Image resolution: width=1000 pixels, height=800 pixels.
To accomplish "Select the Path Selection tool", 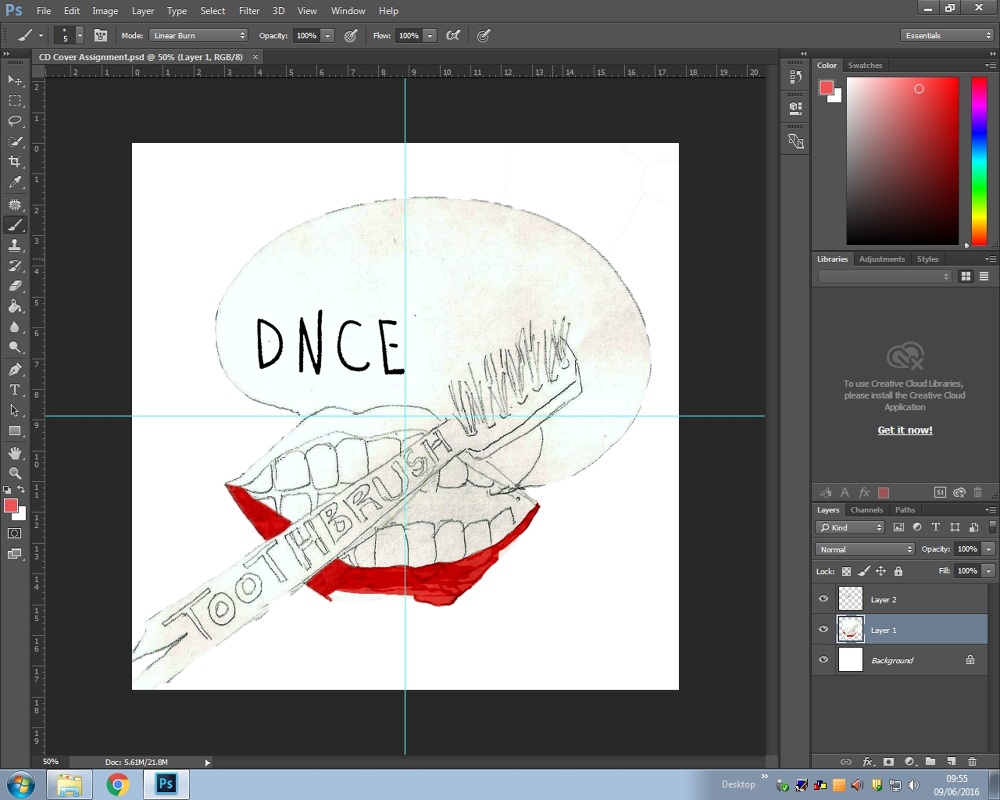I will tap(15, 410).
